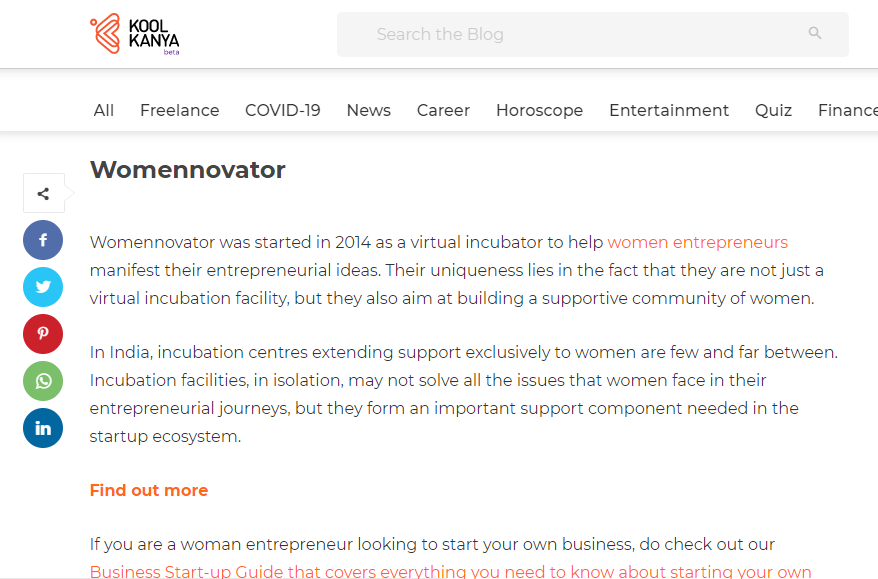Share article on Twitter
Viewport: 878px width, 579px height.
43,287
